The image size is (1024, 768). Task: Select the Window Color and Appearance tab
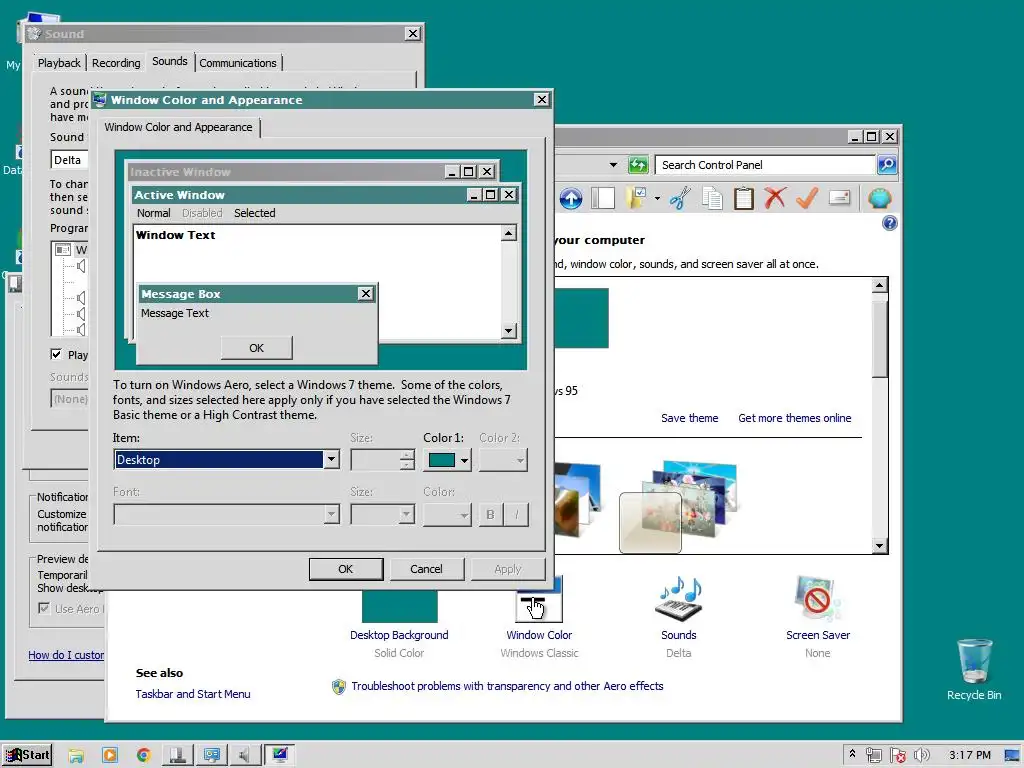178,127
